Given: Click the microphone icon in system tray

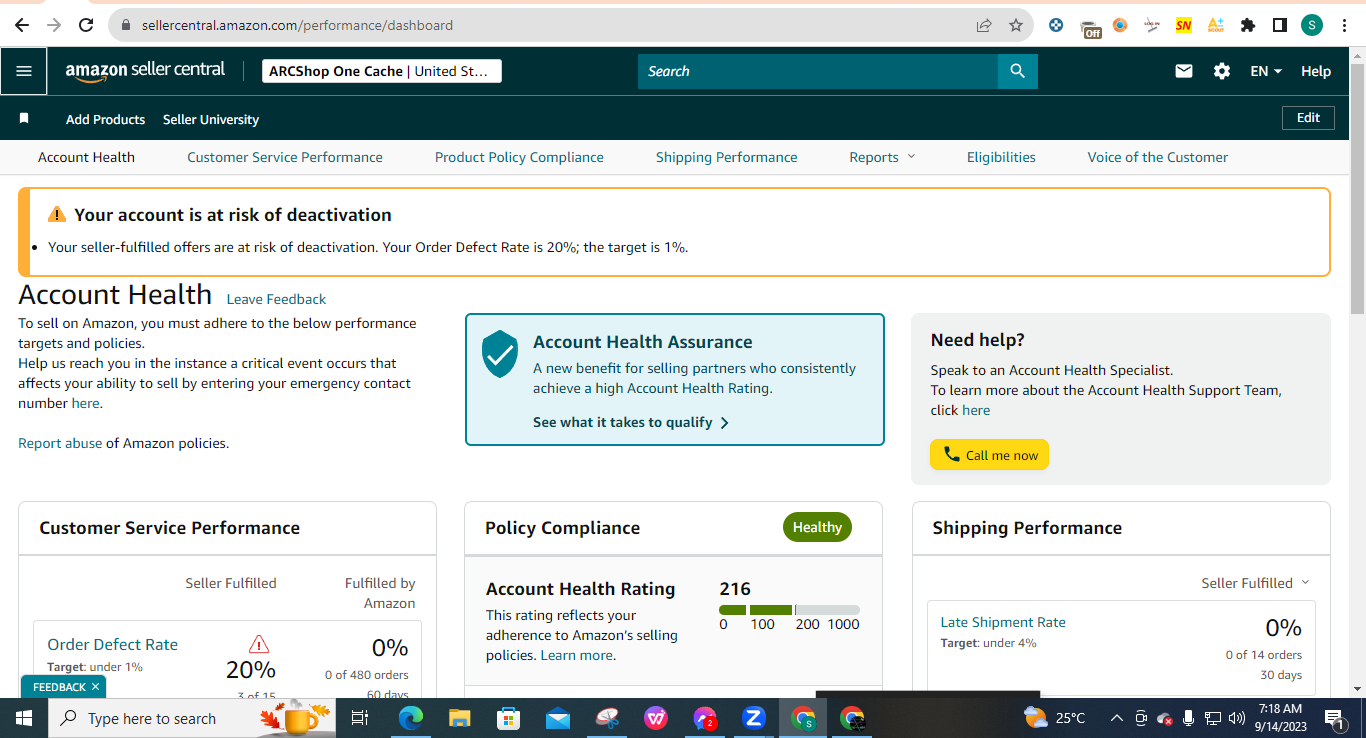Looking at the screenshot, I should (1189, 718).
